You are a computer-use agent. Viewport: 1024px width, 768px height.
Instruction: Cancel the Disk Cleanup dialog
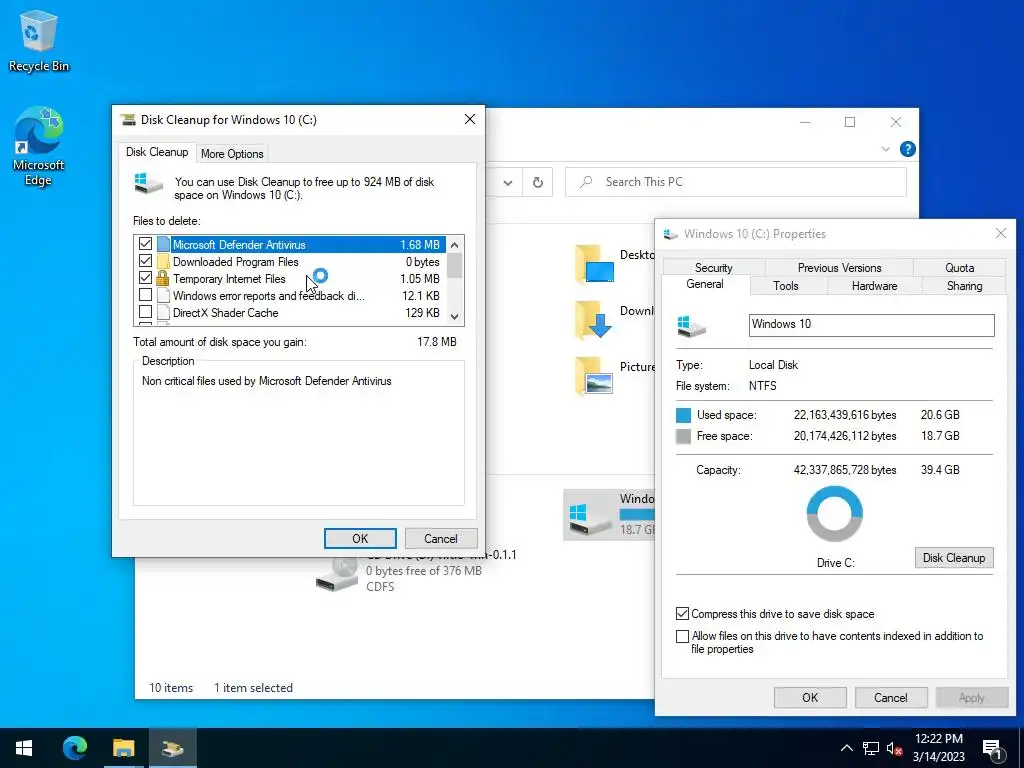click(x=441, y=539)
